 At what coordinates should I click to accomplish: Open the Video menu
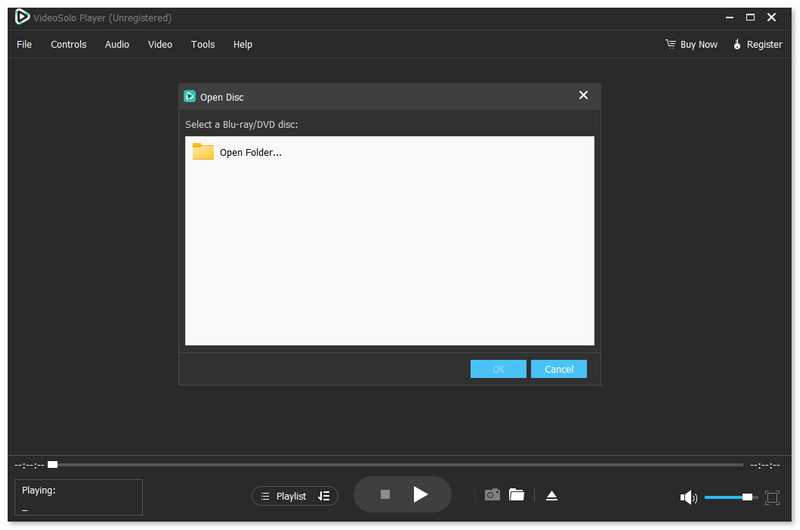[160, 44]
